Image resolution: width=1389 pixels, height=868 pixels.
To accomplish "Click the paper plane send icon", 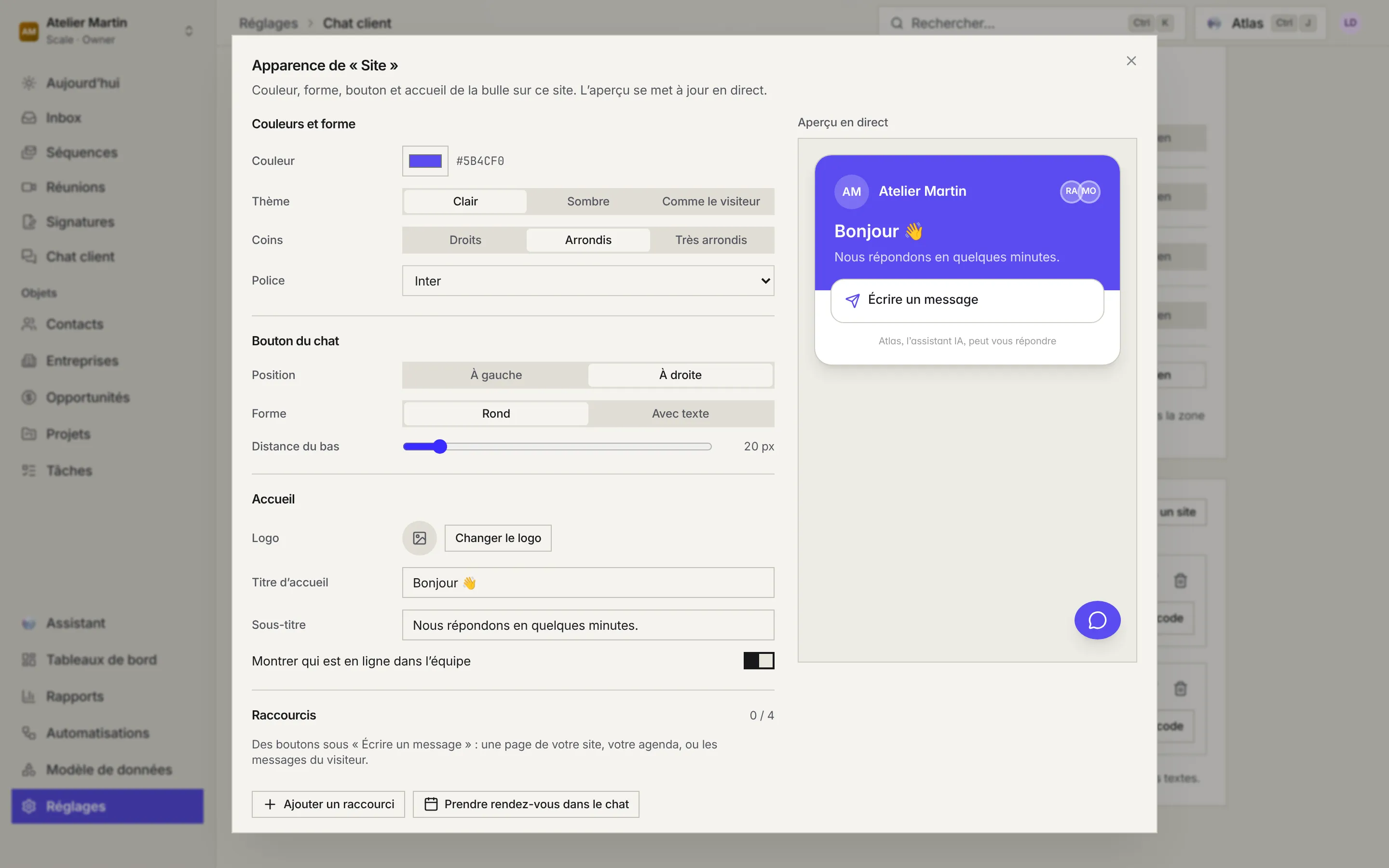I will pyautogui.click(x=852, y=300).
